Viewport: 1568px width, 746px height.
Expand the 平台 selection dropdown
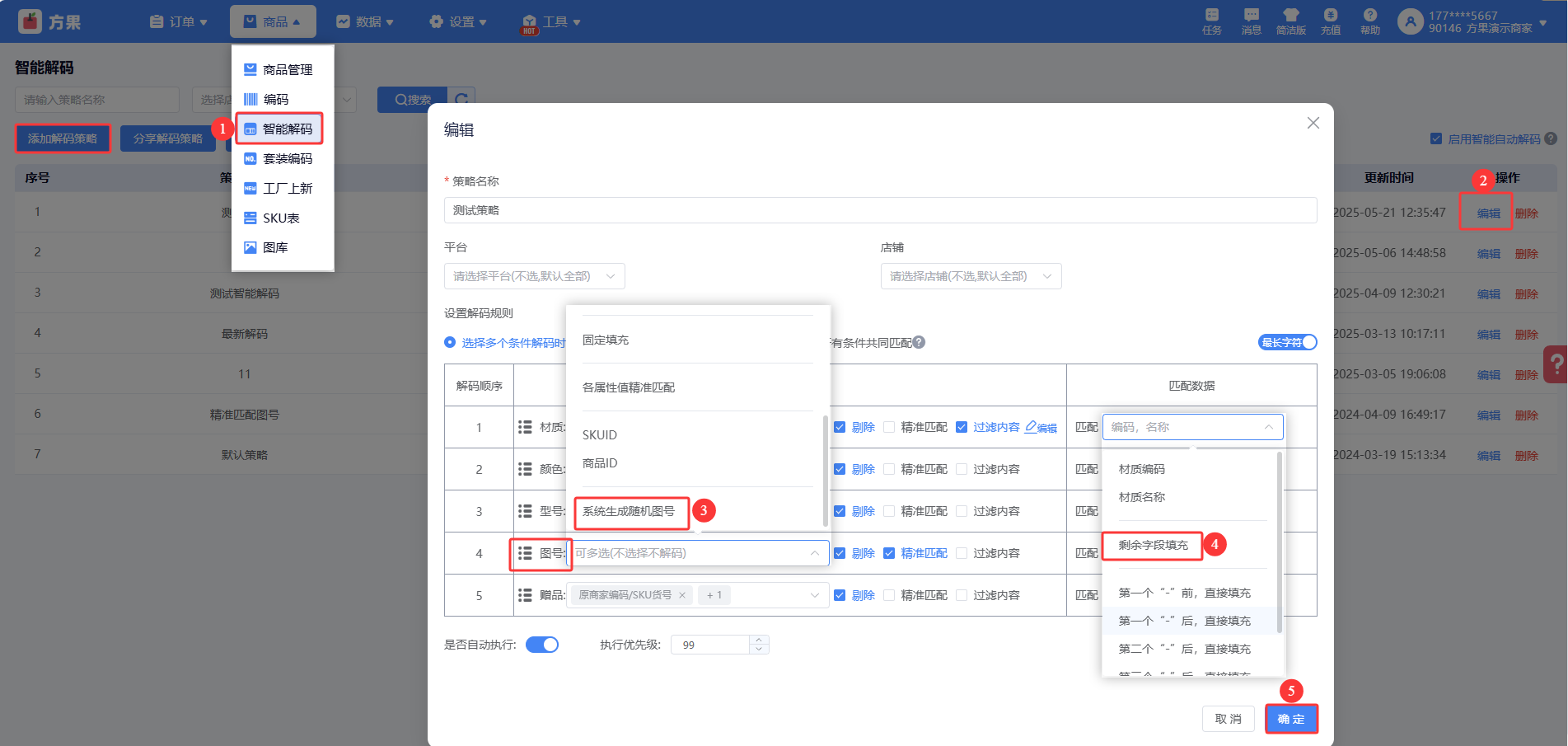[534, 276]
